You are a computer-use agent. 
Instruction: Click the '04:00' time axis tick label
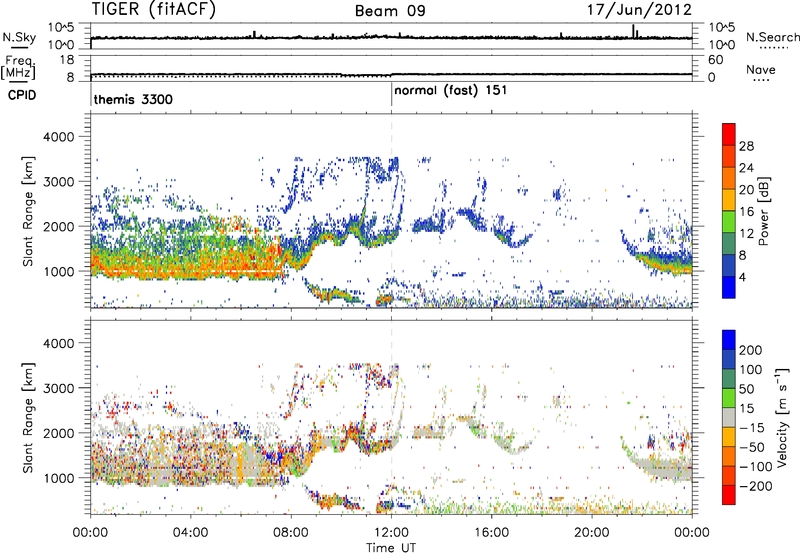[x=190, y=533]
